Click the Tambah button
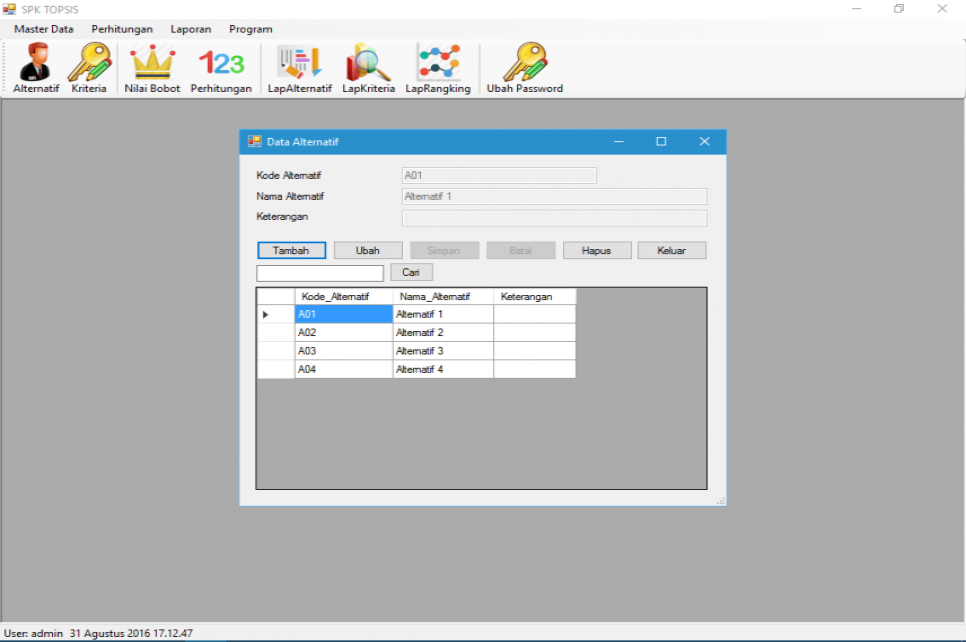This screenshot has width=966, height=642. (x=291, y=250)
